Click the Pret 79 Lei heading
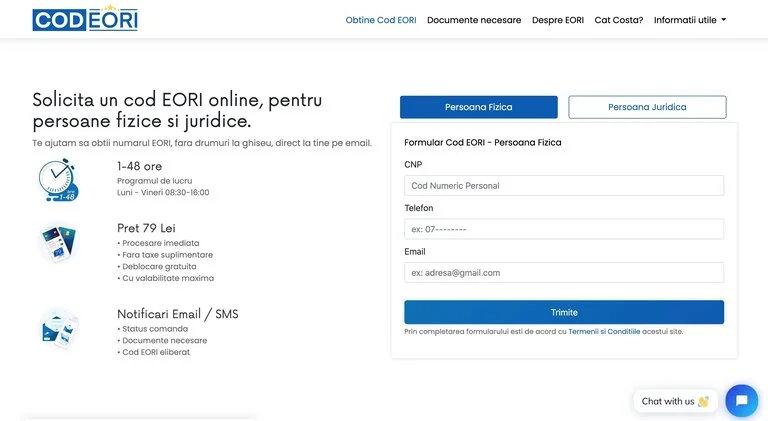Viewport: 768px width, 421px height. click(146, 228)
